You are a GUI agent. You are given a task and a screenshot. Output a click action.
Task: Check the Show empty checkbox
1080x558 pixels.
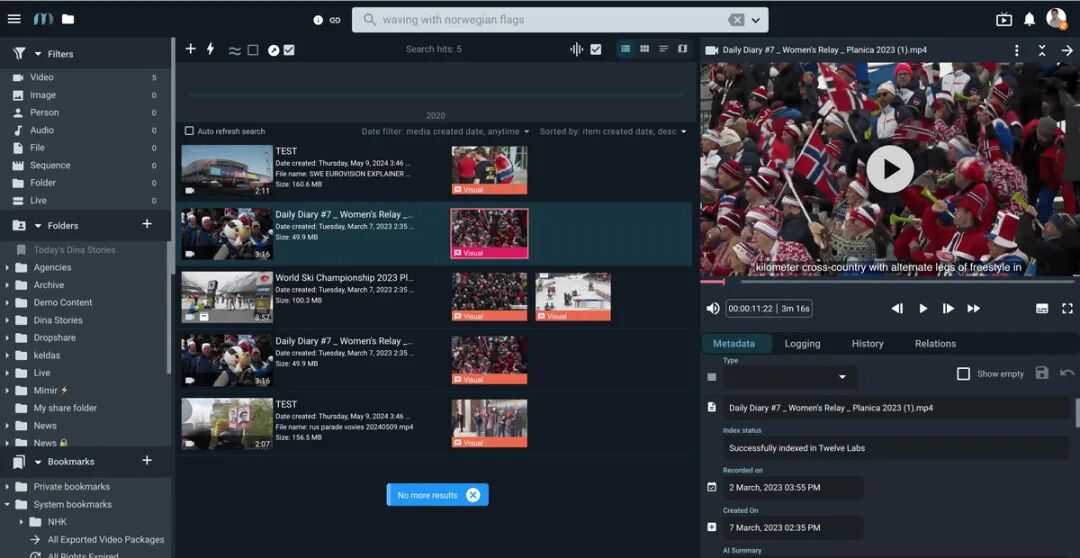pos(963,374)
